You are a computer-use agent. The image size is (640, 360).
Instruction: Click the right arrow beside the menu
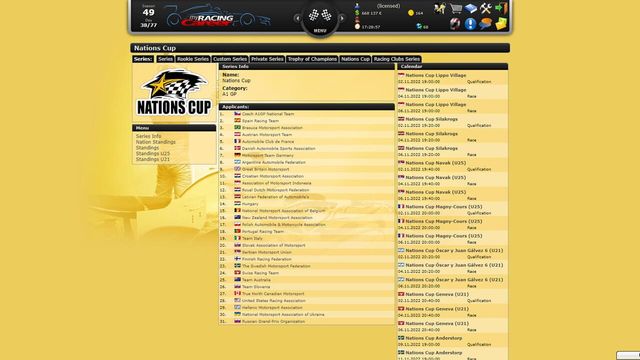point(342,18)
